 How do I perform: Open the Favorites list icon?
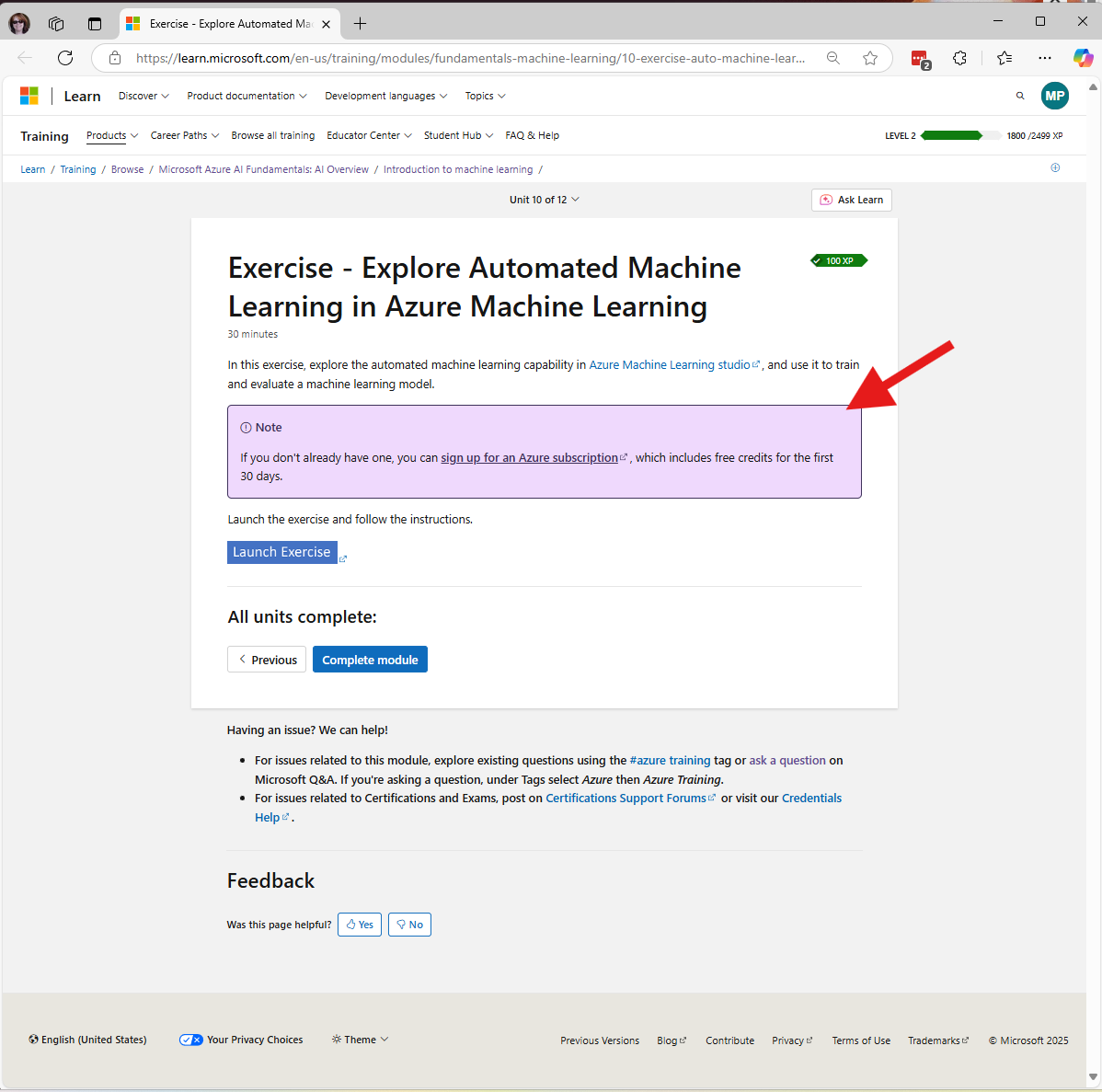(1004, 58)
